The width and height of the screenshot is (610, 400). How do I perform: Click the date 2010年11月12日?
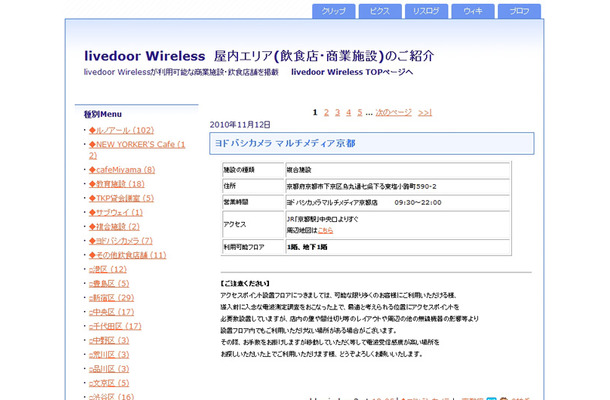tap(240, 125)
